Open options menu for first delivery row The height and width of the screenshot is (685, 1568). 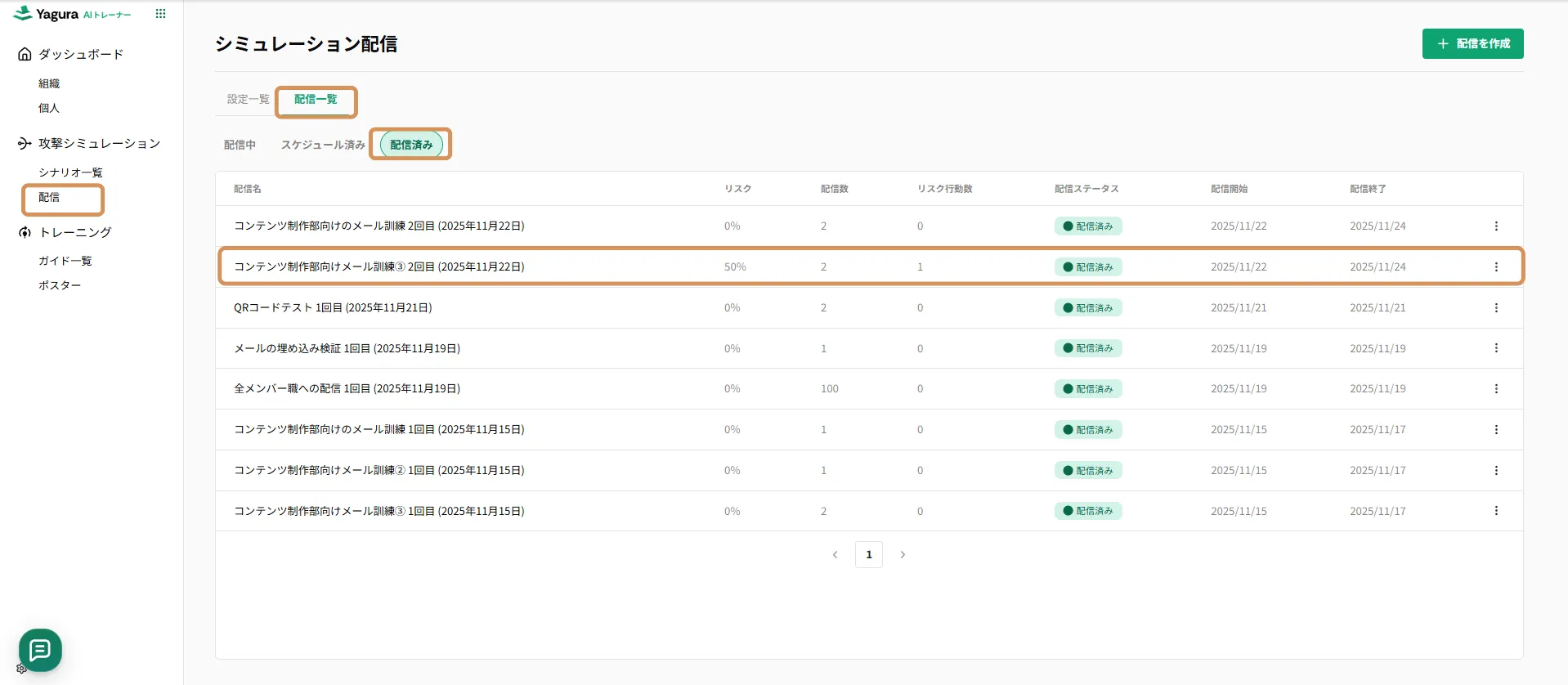[x=1496, y=226]
